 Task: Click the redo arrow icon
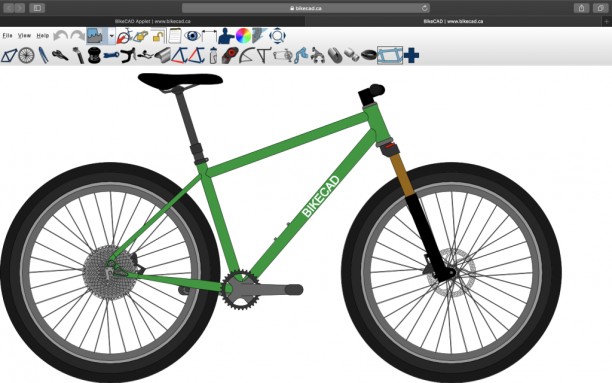click(77, 36)
